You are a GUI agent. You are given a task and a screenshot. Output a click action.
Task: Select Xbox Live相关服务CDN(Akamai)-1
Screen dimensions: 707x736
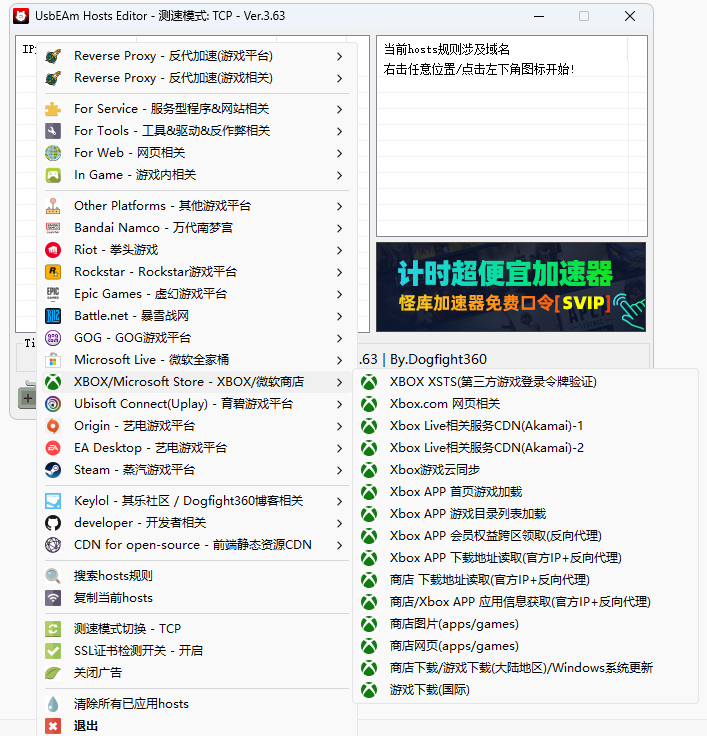tap(525, 426)
